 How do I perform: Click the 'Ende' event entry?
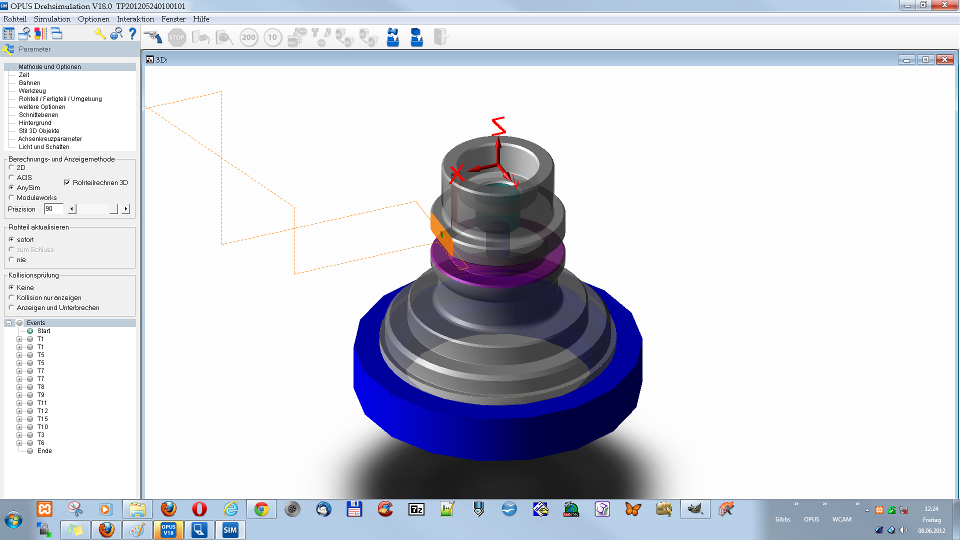tap(44, 451)
